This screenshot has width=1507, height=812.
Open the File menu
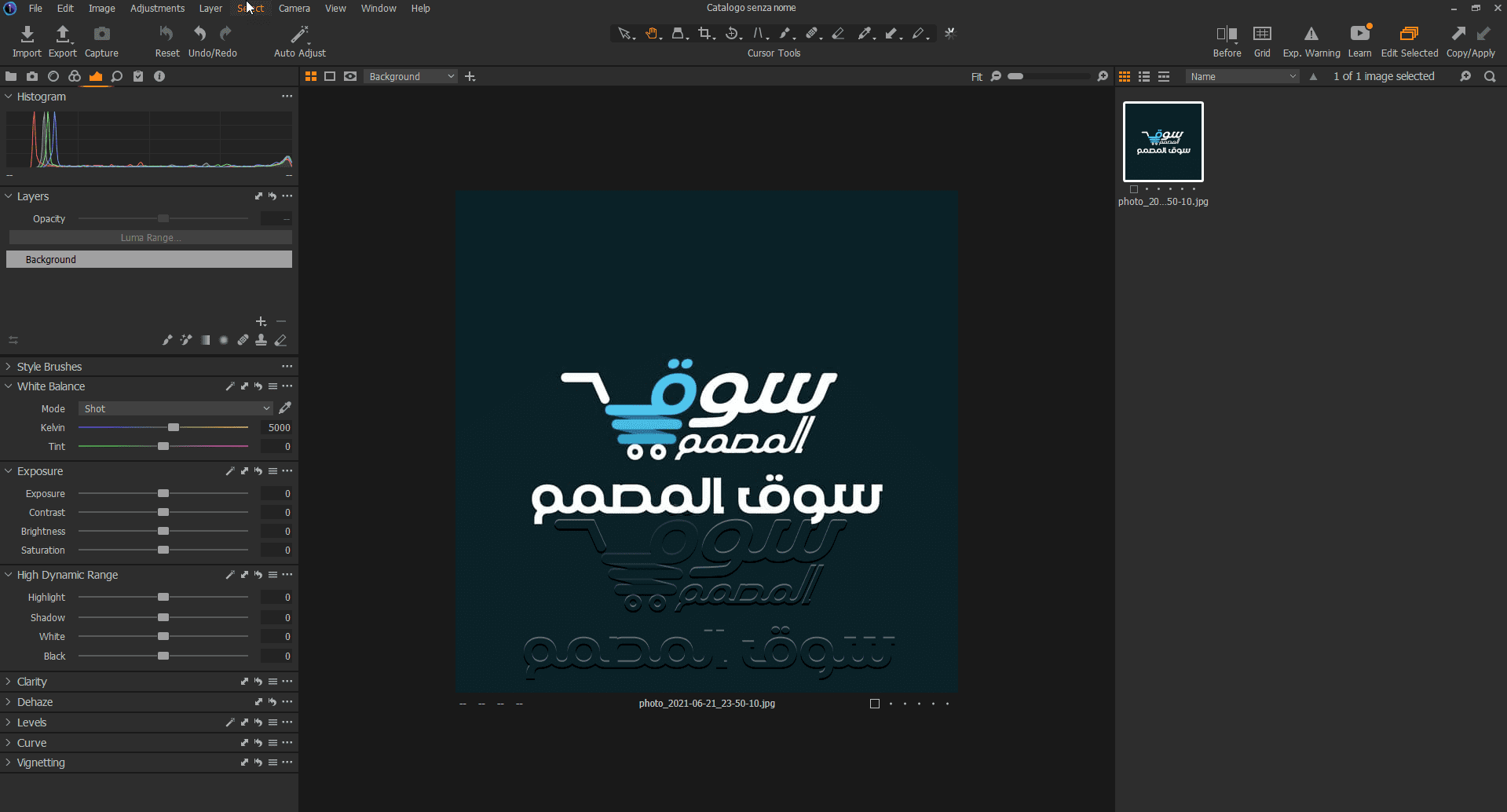(x=35, y=8)
